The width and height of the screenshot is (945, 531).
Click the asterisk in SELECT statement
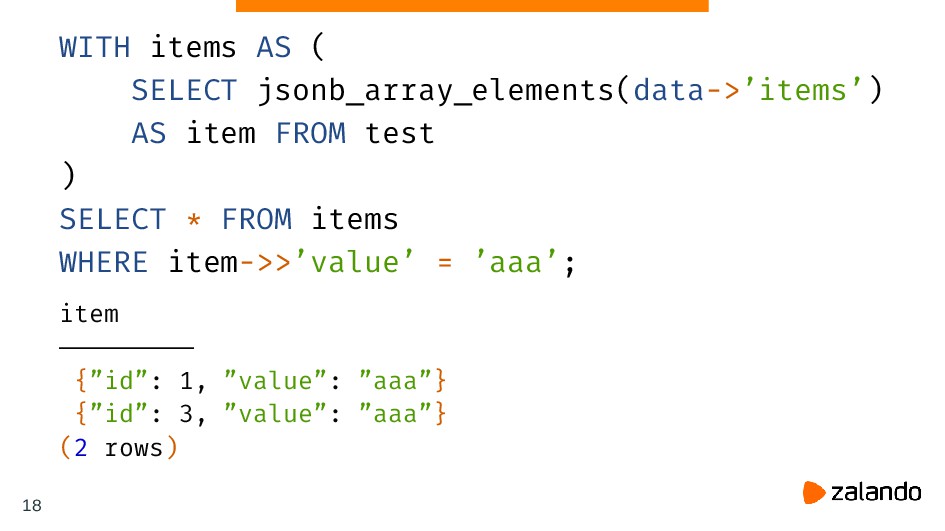(x=193, y=219)
